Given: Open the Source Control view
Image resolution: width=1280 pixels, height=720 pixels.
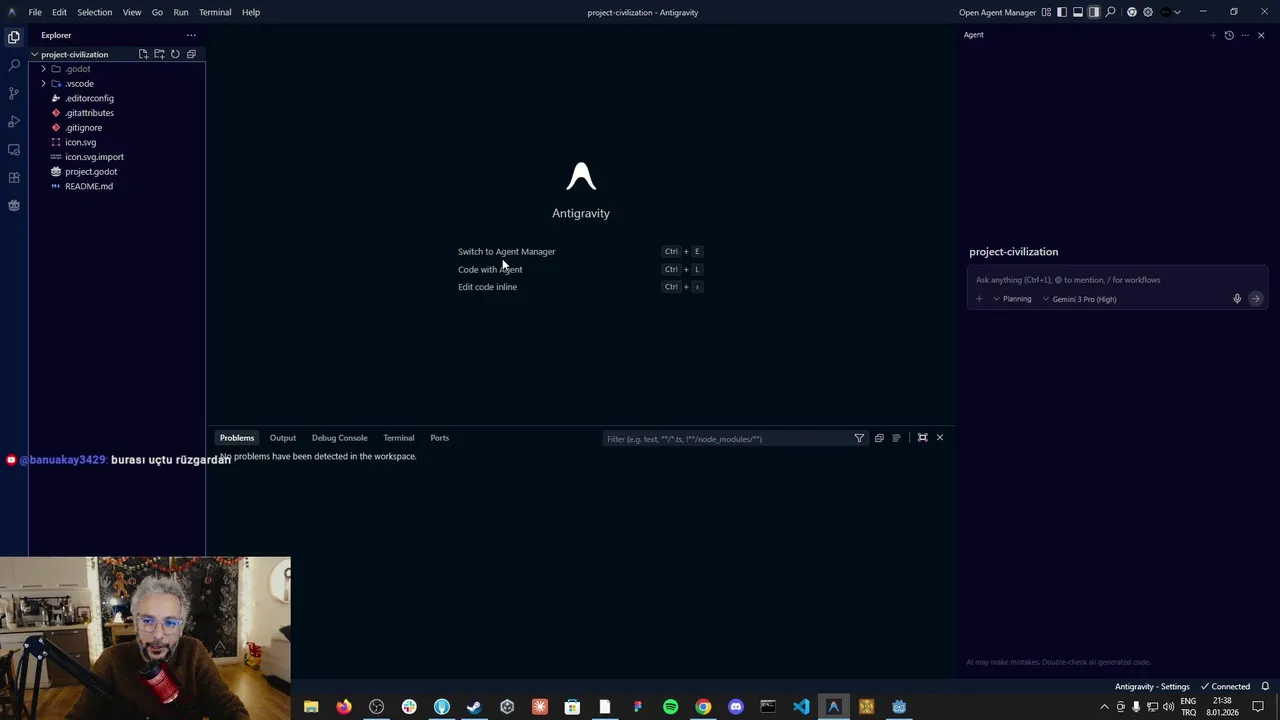Looking at the screenshot, I should [x=14, y=93].
